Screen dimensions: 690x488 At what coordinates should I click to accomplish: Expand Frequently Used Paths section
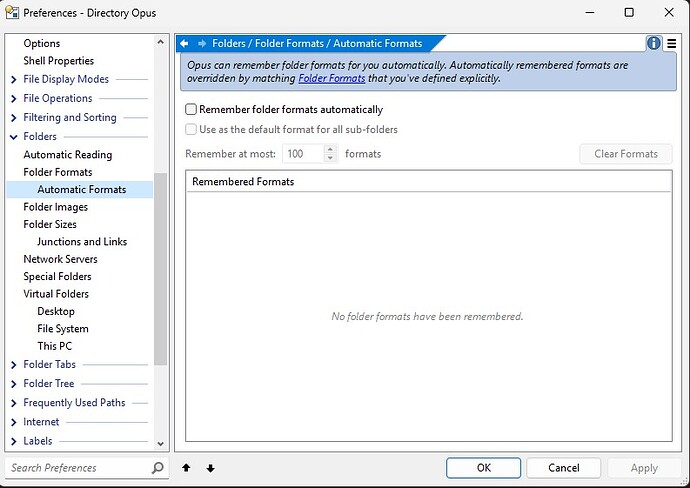(x=13, y=403)
